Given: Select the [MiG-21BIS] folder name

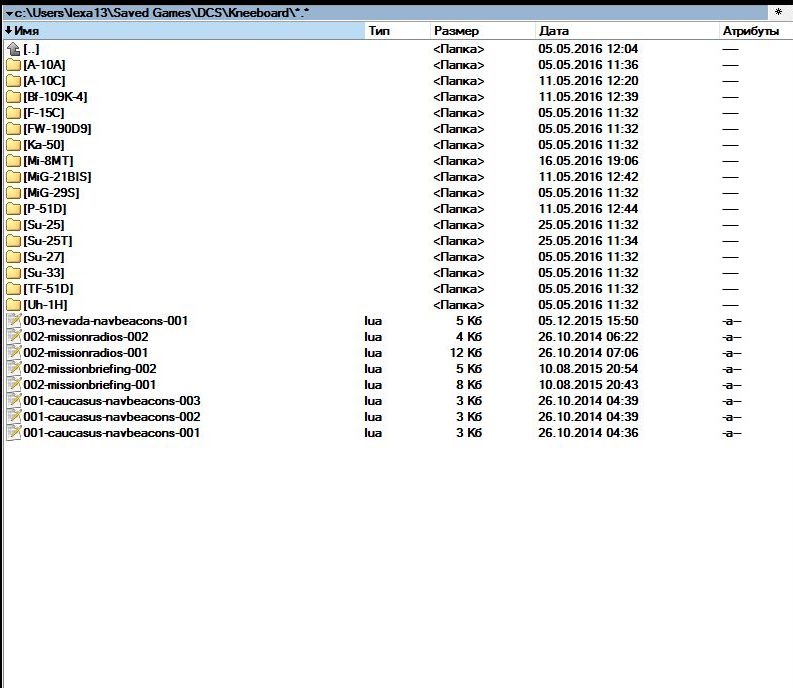Looking at the screenshot, I should pos(58,177).
